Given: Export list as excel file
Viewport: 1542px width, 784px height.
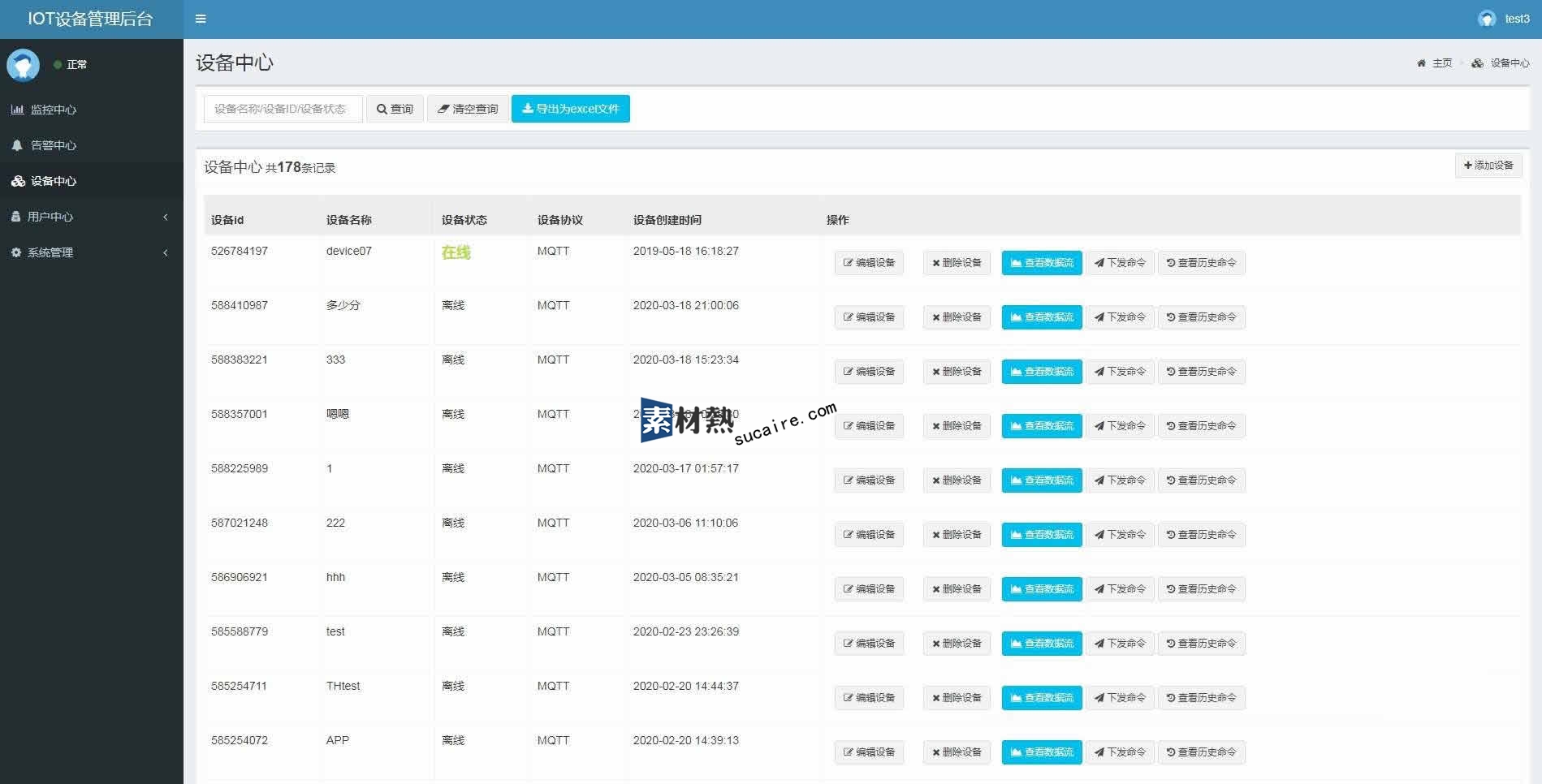Looking at the screenshot, I should pyautogui.click(x=571, y=109).
